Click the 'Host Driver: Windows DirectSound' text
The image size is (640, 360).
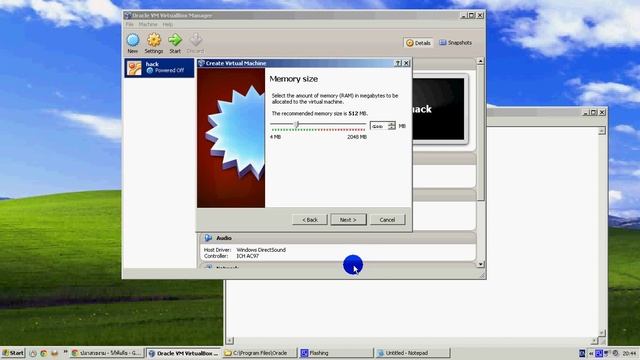(245, 250)
